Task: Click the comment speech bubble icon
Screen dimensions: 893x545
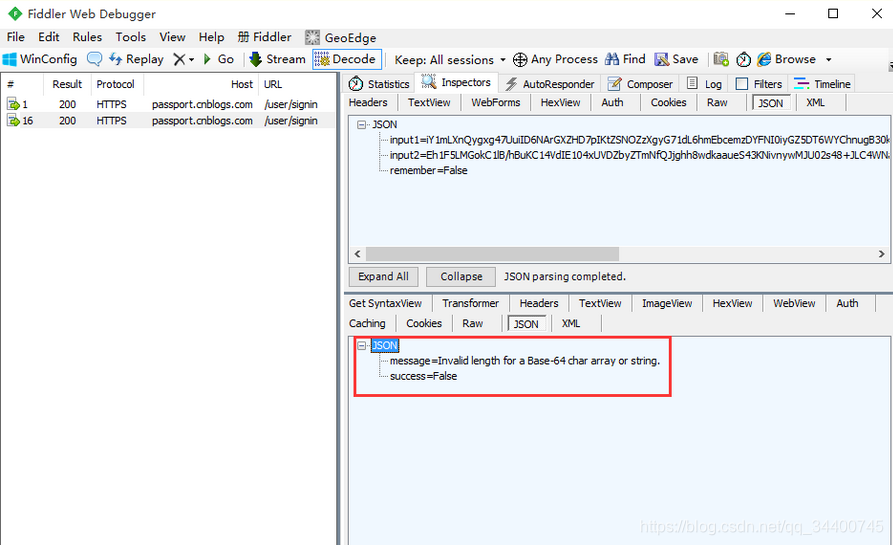Action: tap(95, 59)
